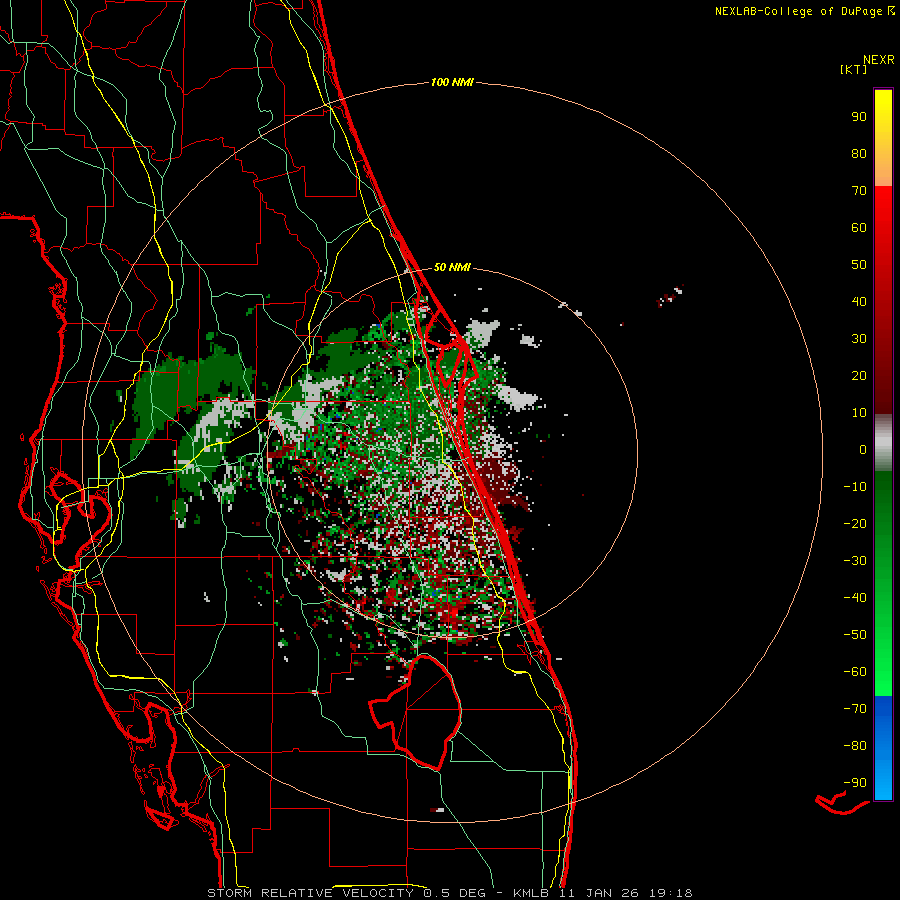This screenshot has width=900, height=900.
Task: Click the '100 NMI' range ring label
Action: pyautogui.click(x=452, y=83)
